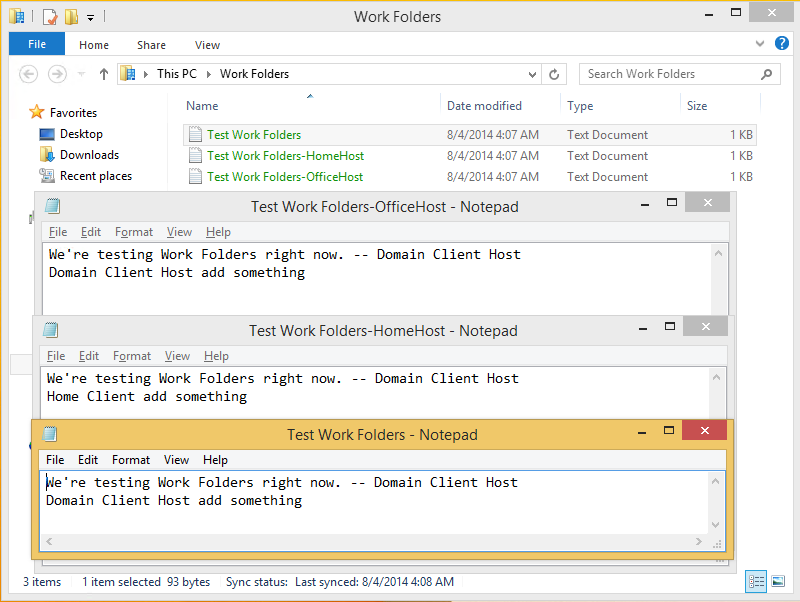Go back with the Back arrow button
Screen dimensions: 800x602
29,74
